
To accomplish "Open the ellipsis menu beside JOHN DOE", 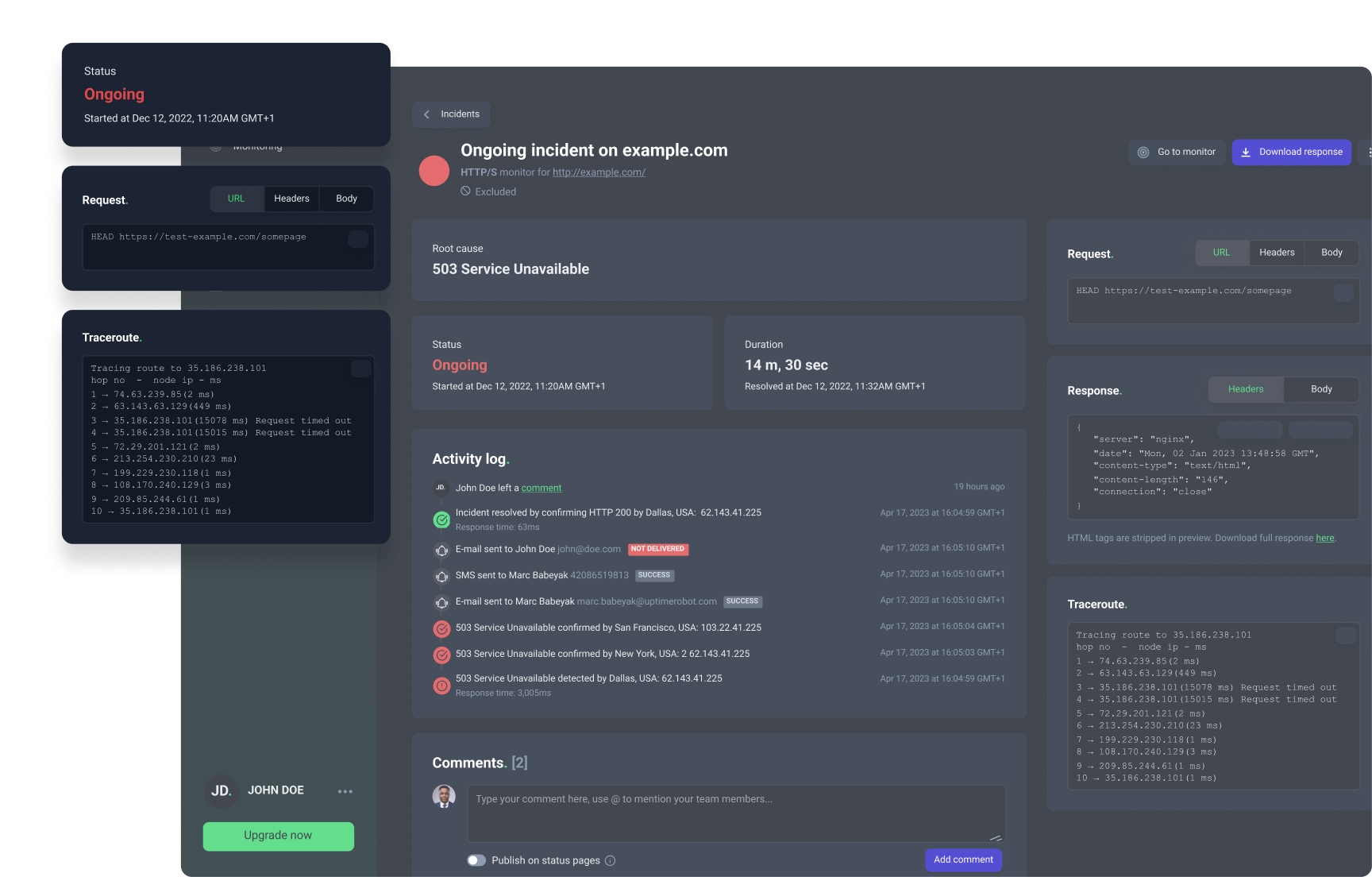I will point(345,790).
